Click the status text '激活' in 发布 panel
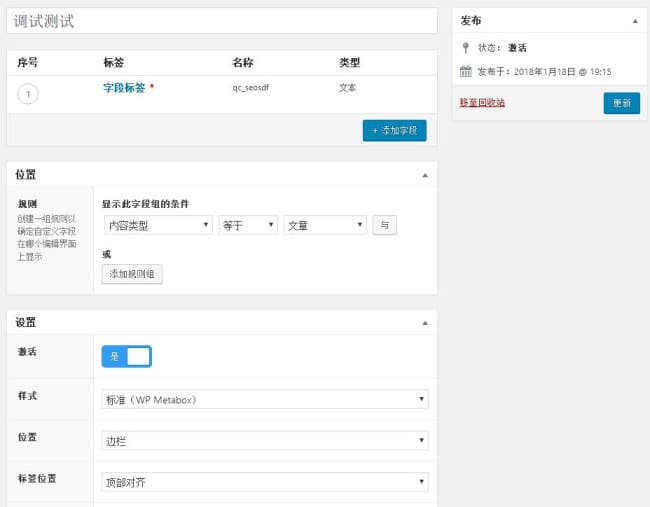This screenshot has height=507, width=650. [517, 48]
